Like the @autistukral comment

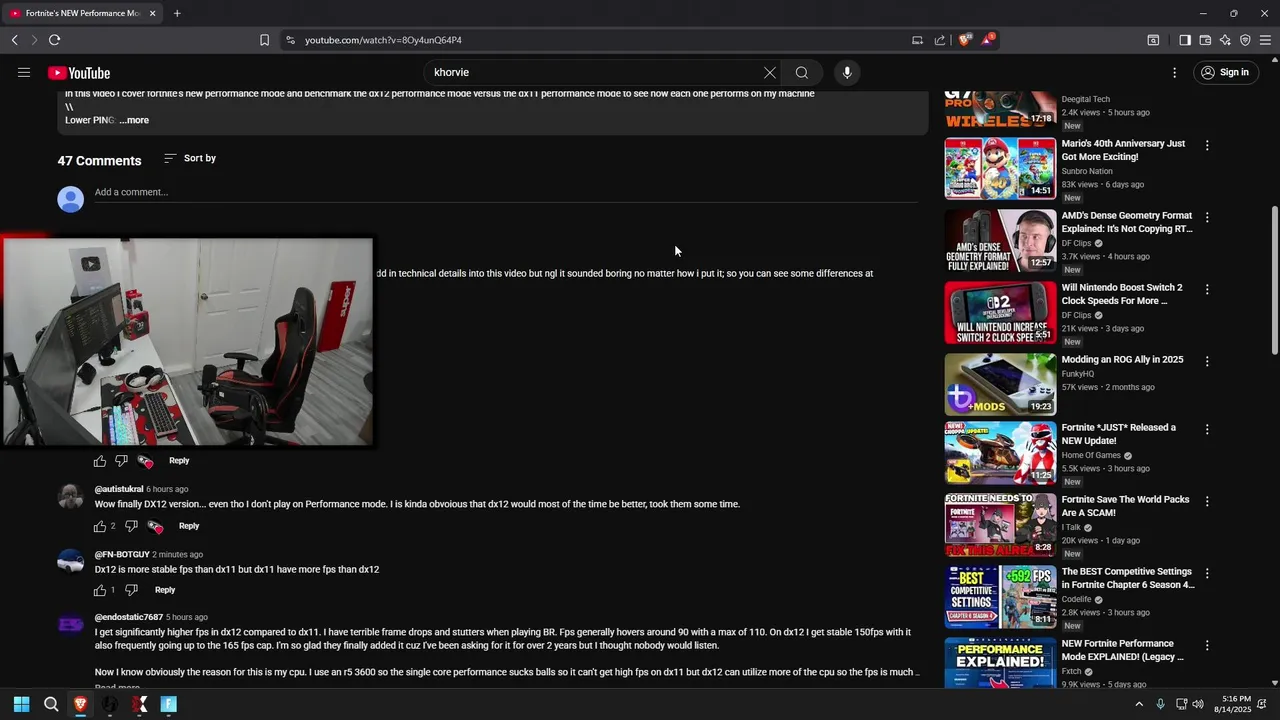100,526
